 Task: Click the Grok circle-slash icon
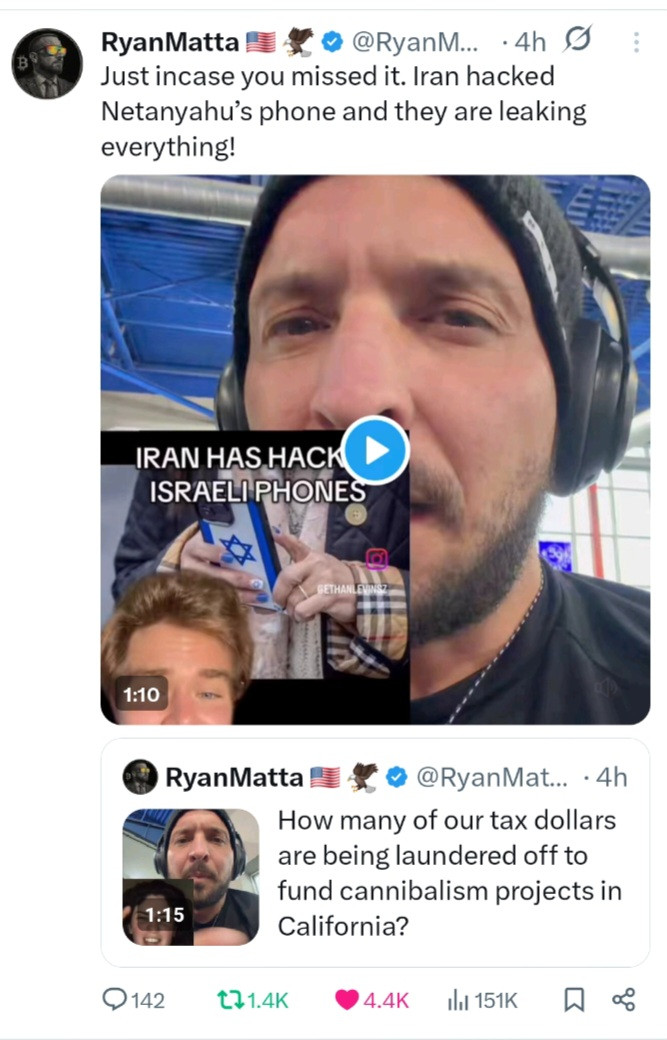[x=578, y=41]
